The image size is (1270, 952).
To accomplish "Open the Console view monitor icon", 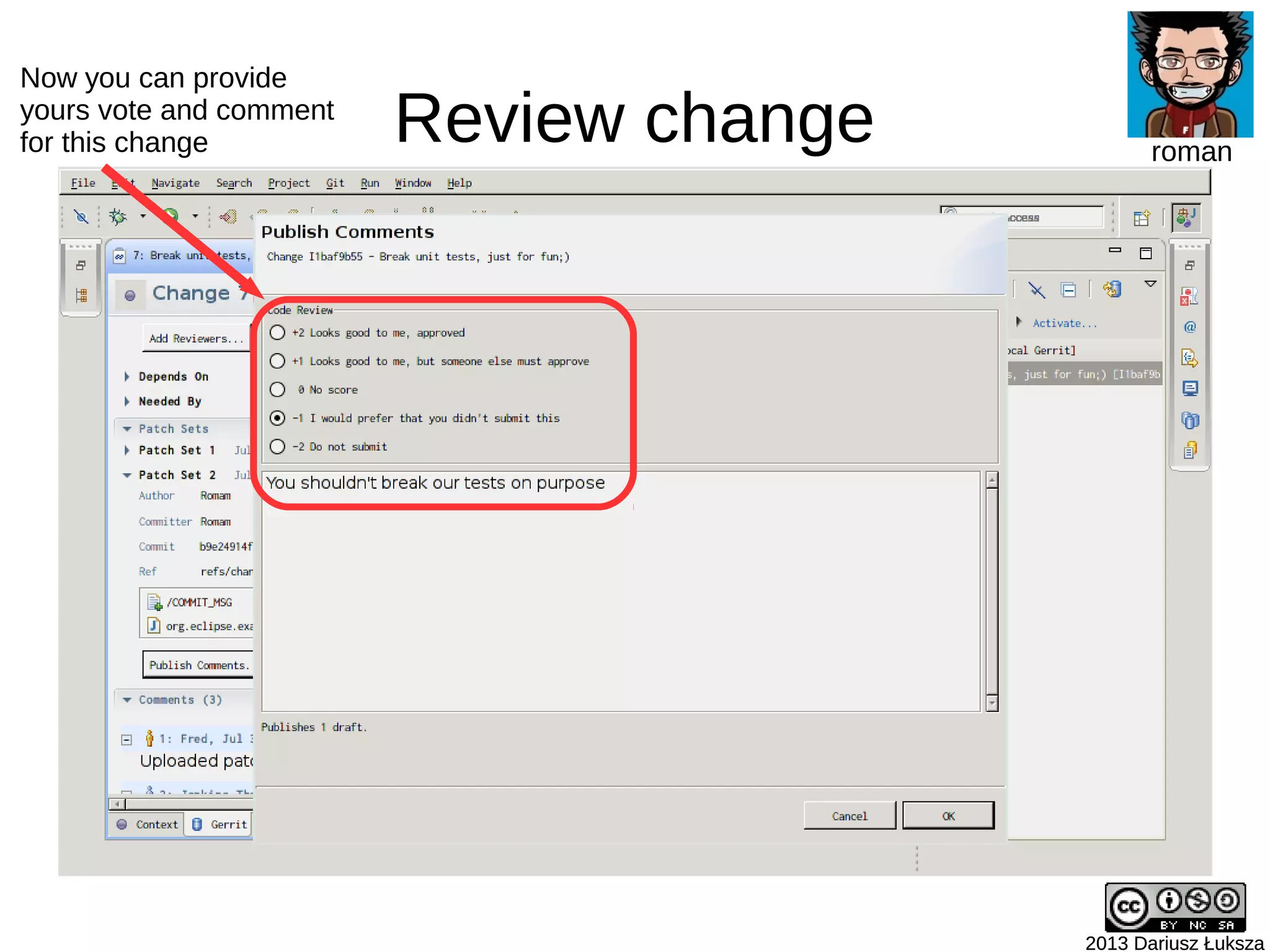I will 1189,389.
